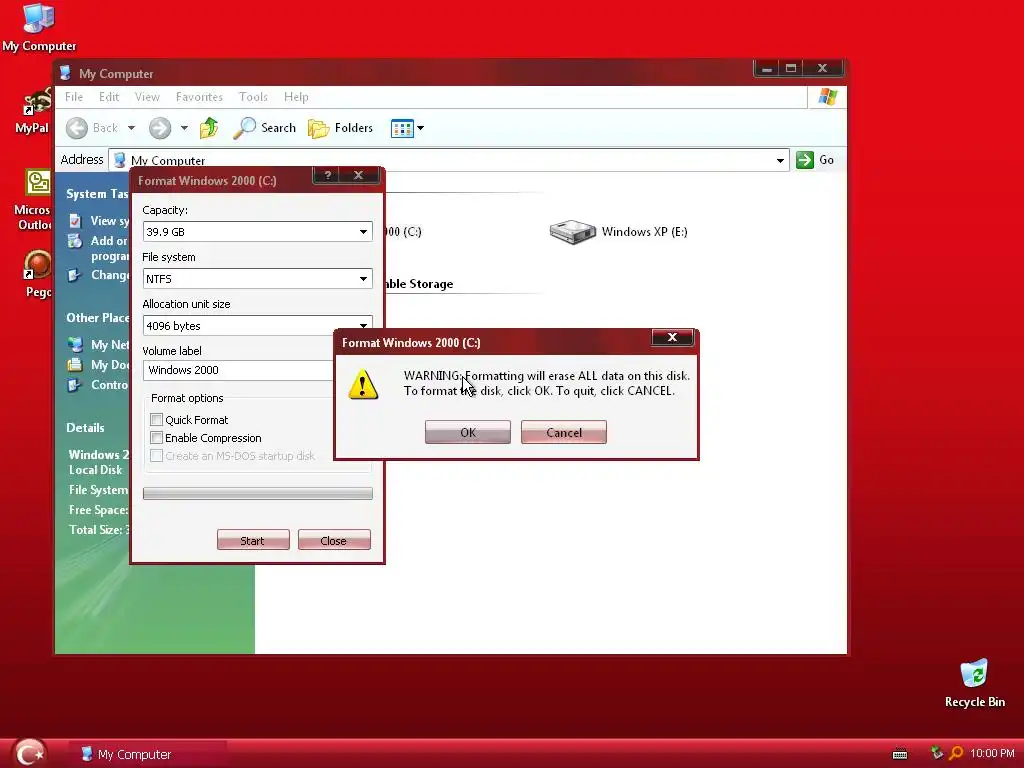This screenshot has height=768, width=1024.
Task: Toggle the Folders pane button
Action: tap(340, 128)
